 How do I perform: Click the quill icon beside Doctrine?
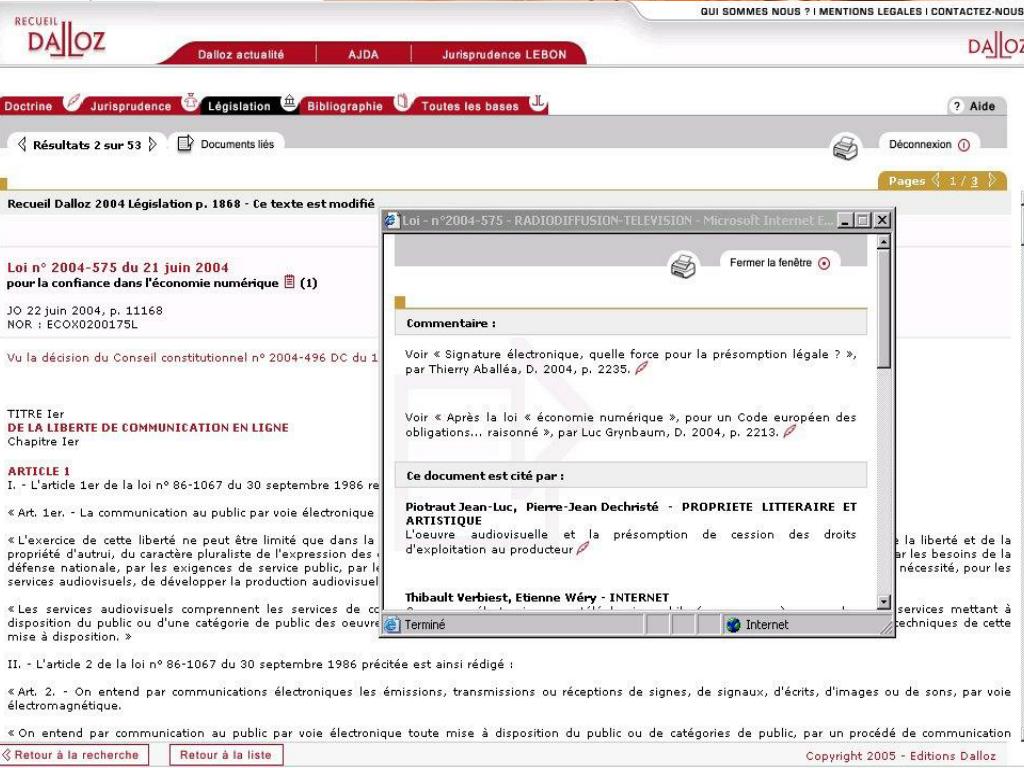72,103
